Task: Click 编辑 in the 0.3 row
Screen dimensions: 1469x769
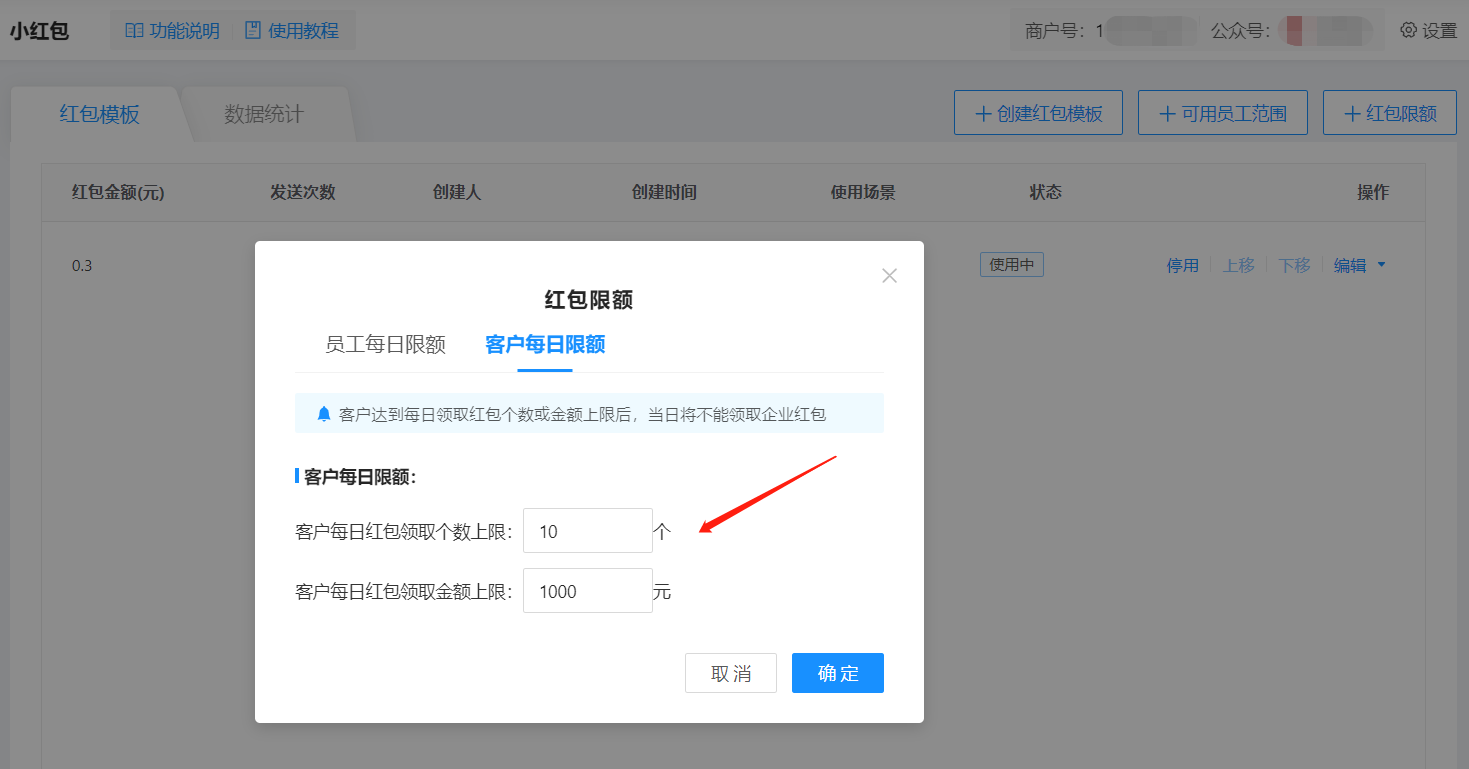Action: point(1350,265)
